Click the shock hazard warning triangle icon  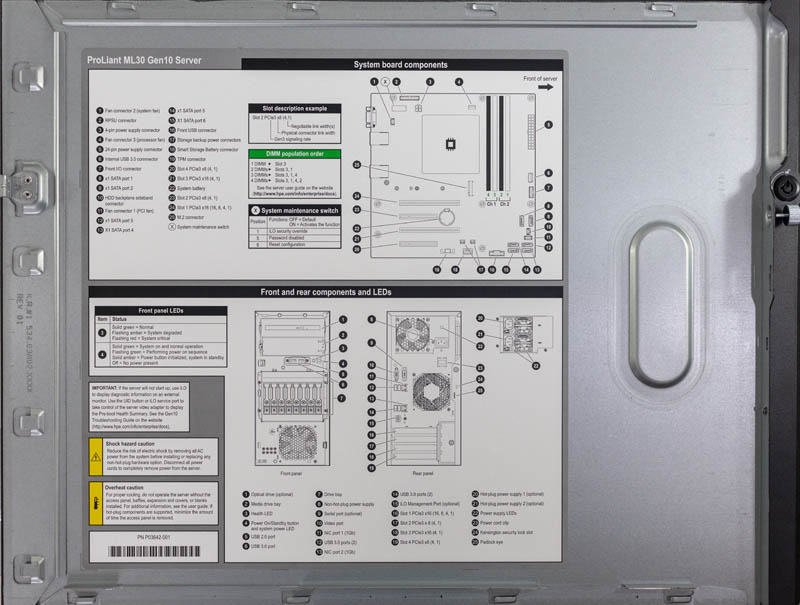tap(96, 457)
